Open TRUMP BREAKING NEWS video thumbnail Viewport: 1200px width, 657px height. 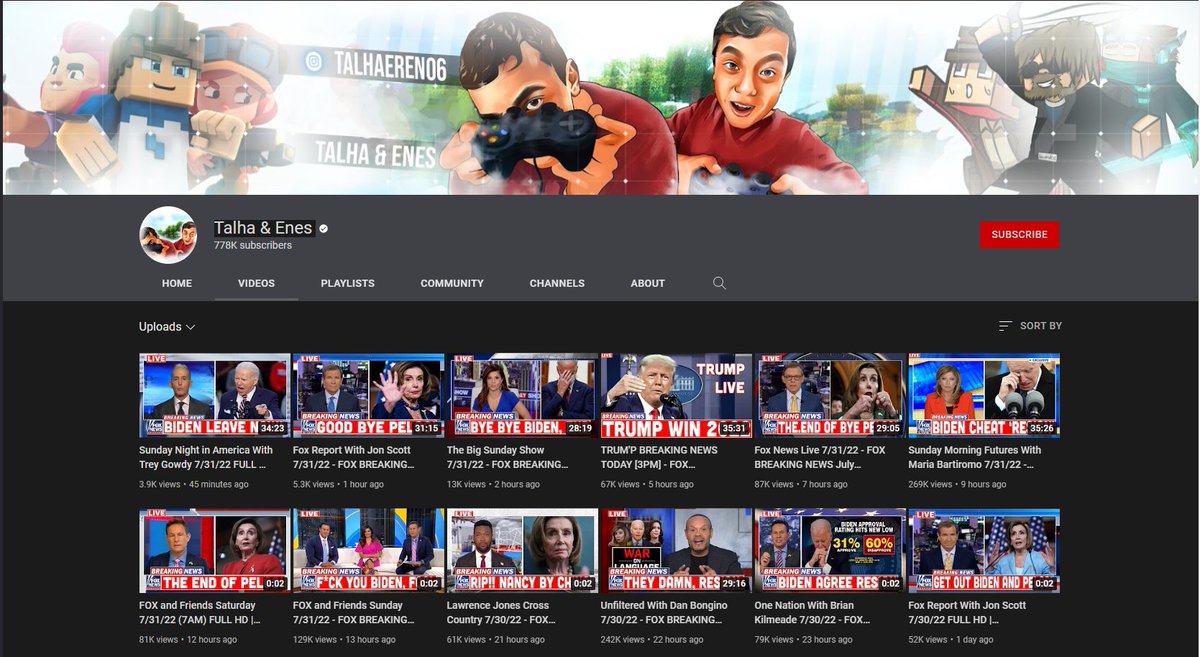[x=676, y=395]
